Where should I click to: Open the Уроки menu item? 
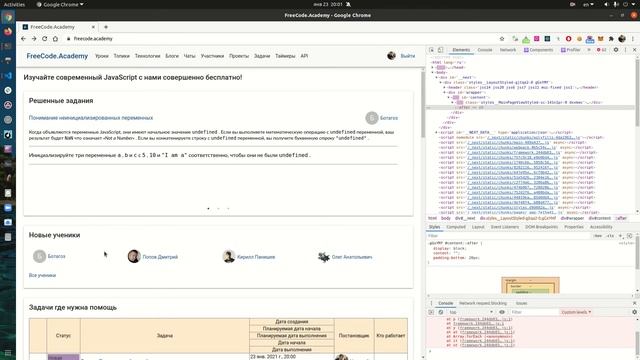tap(102, 56)
